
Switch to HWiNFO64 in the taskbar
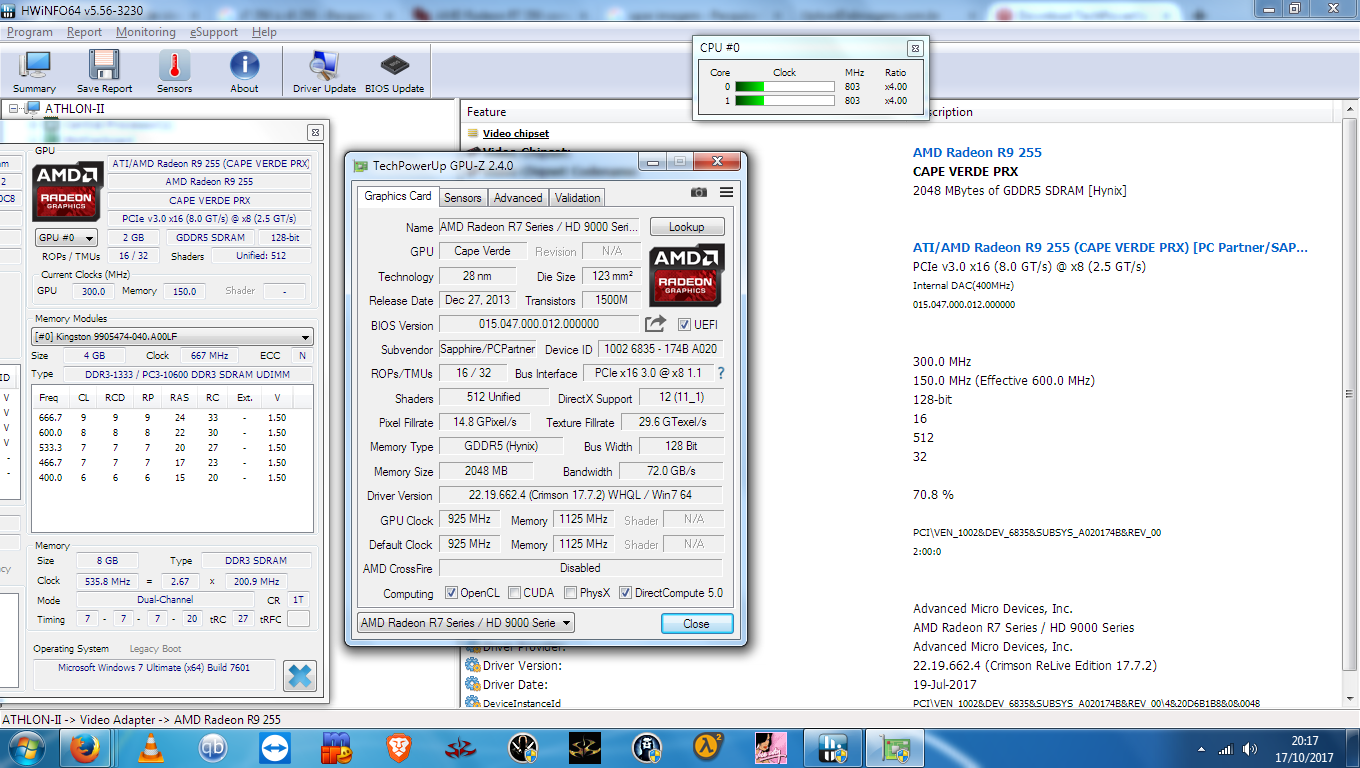[833, 747]
